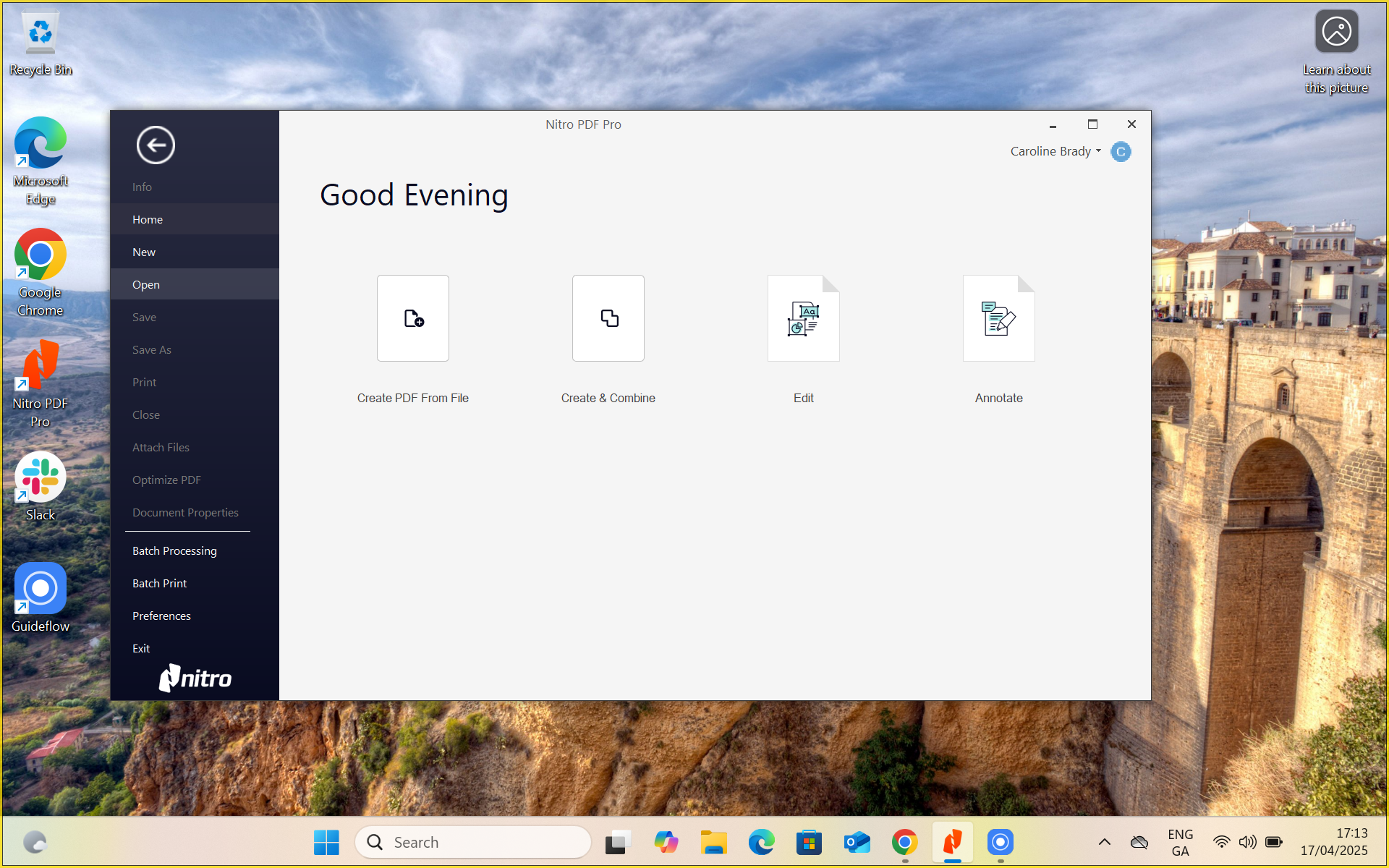Click the Nitro PDF Pro taskbar icon

(x=952, y=843)
